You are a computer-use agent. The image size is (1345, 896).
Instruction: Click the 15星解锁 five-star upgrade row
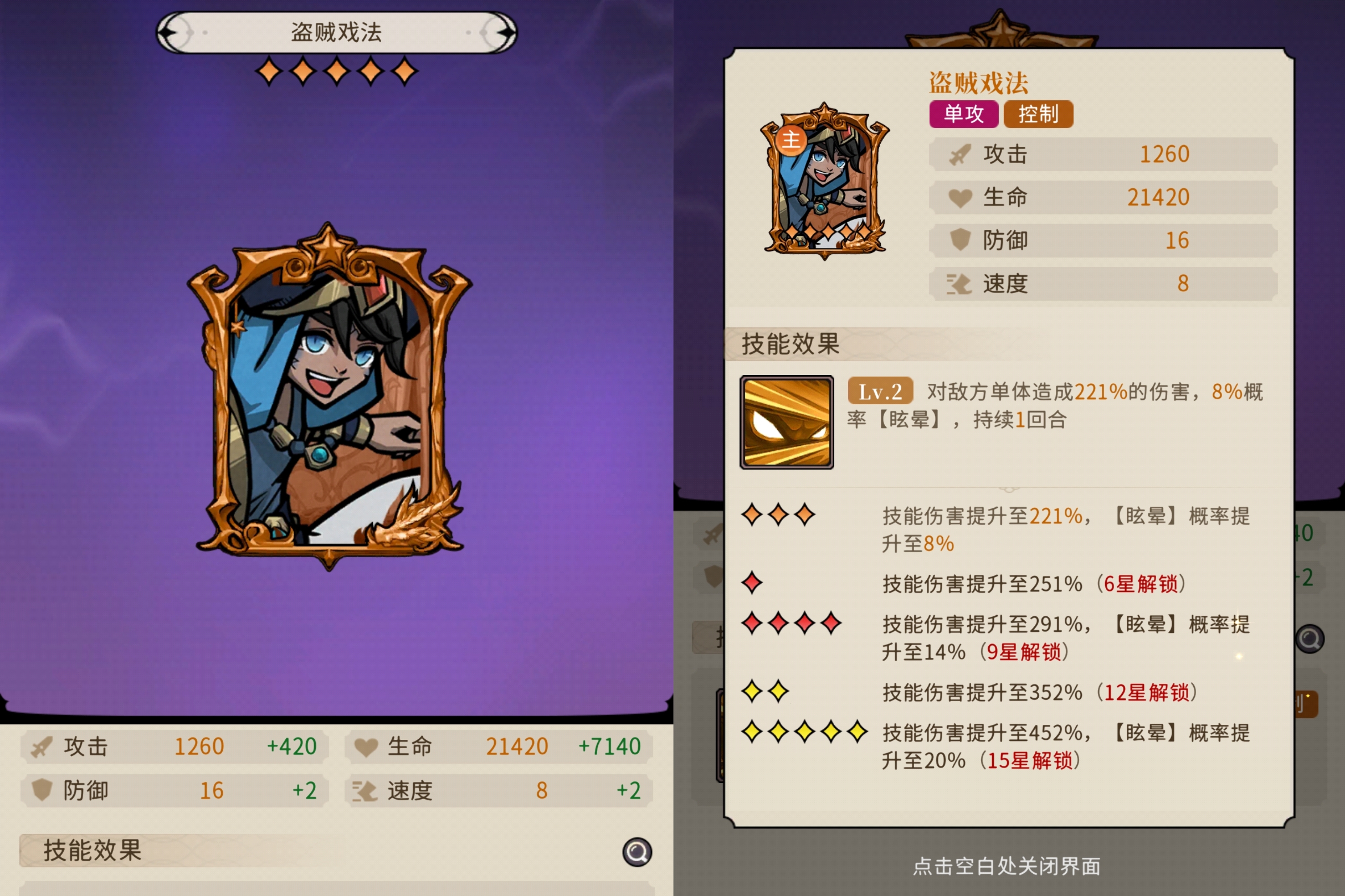point(1009,746)
